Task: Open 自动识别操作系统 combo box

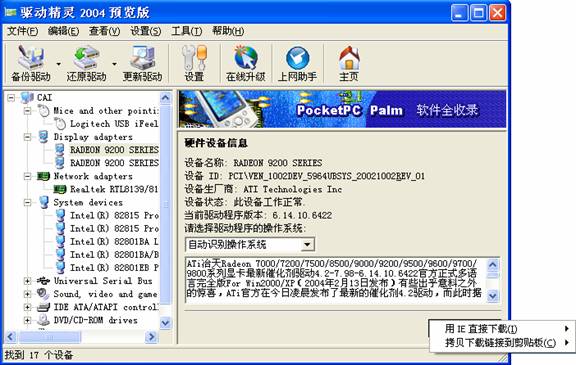Action: tap(250, 244)
